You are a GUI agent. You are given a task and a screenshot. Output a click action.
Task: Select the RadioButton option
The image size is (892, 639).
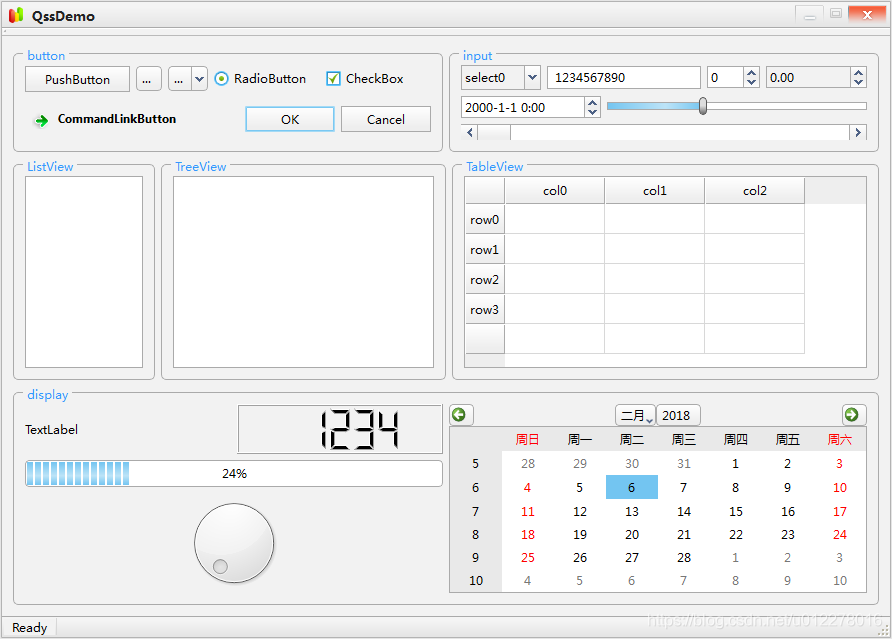tap(222, 79)
